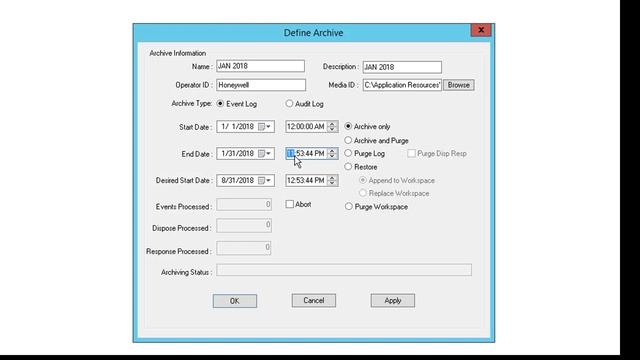
Task: Click the Browse button
Action: [459, 85]
